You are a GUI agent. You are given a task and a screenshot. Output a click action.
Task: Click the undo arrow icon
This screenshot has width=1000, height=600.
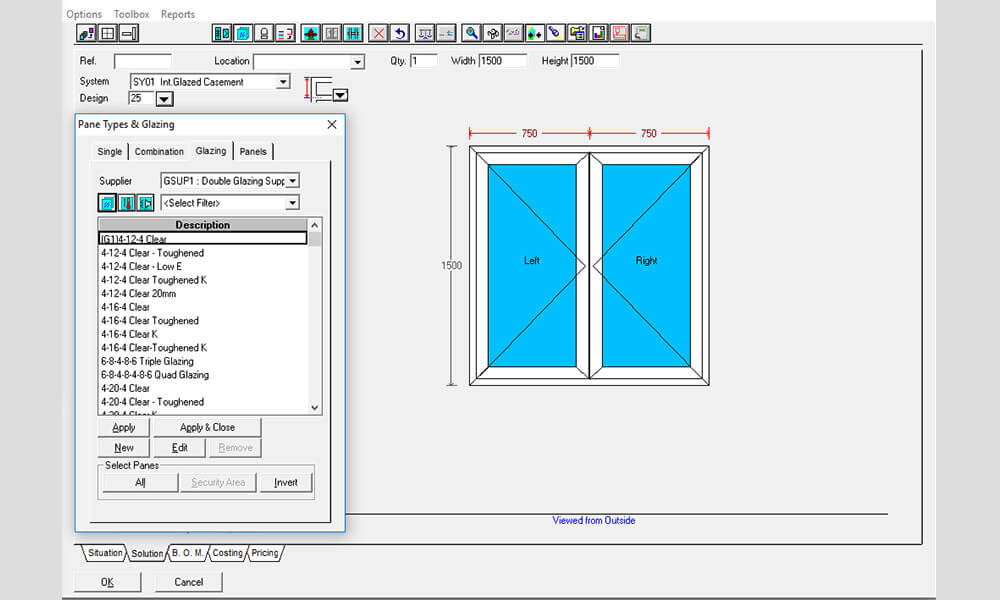pyautogui.click(x=399, y=32)
